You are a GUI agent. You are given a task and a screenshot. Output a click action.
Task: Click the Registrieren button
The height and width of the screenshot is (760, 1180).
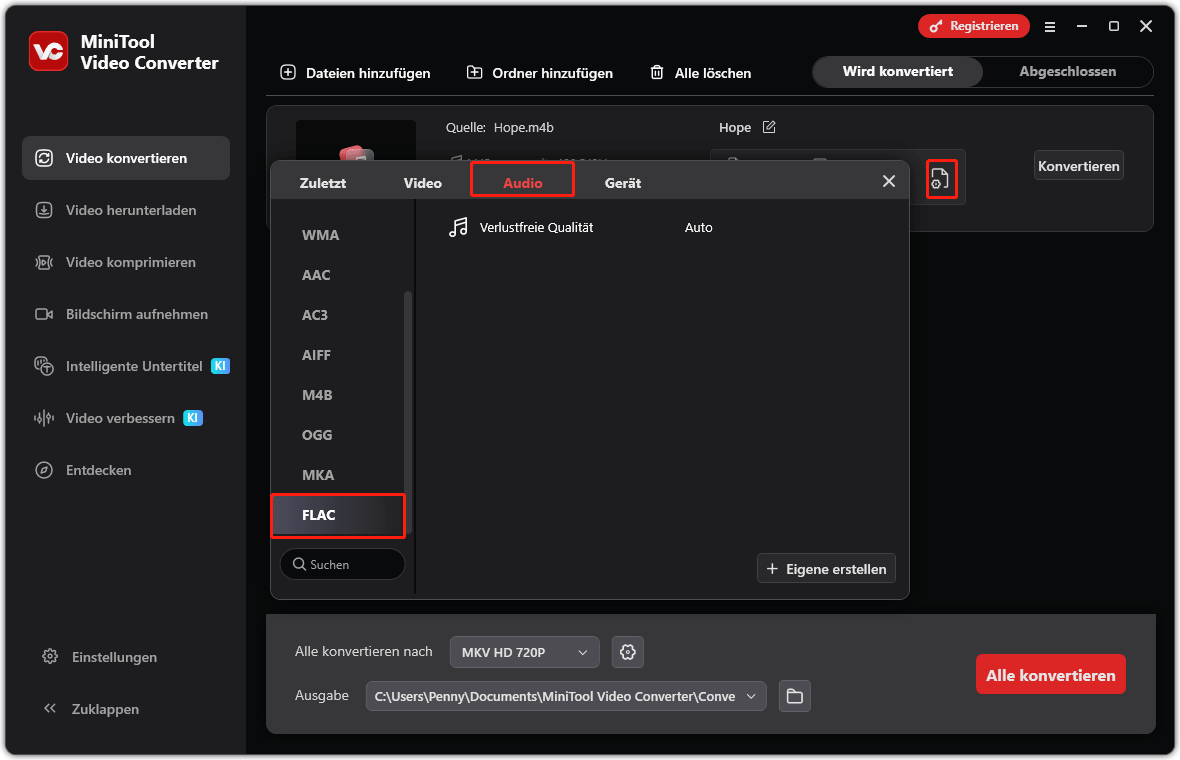tap(974, 26)
